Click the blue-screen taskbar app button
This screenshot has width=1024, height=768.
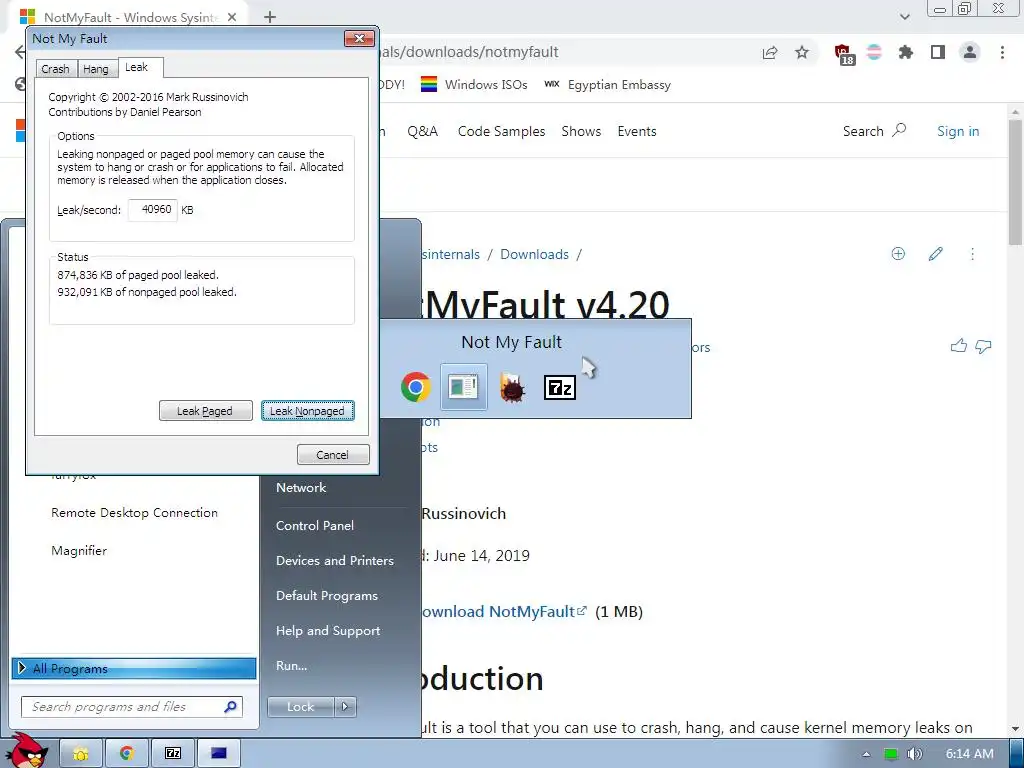(x=219, y=754)
